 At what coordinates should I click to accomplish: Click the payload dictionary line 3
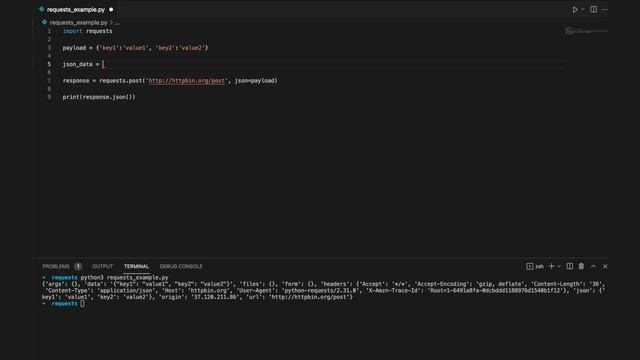(135, 48)
